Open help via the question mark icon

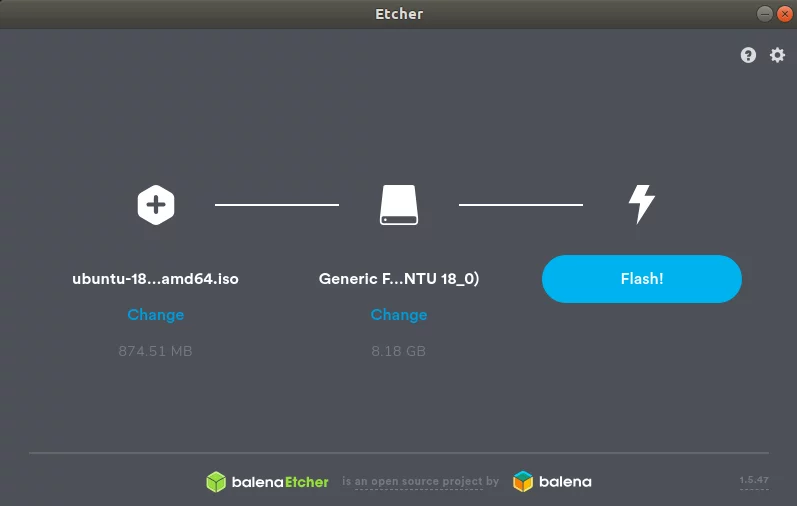[x=748, y=55]
